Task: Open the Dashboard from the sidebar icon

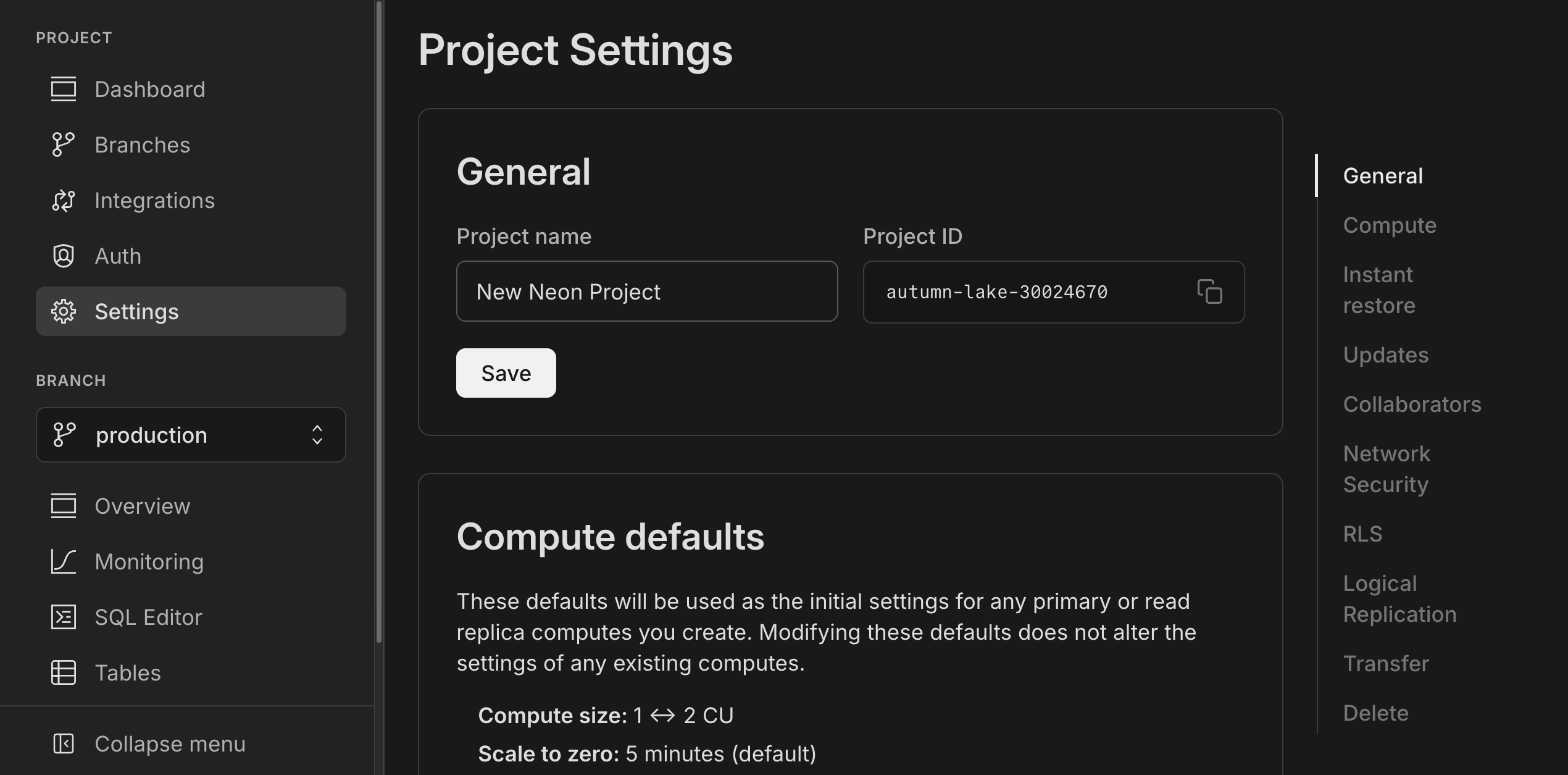Action: click(x=64, y=89)
